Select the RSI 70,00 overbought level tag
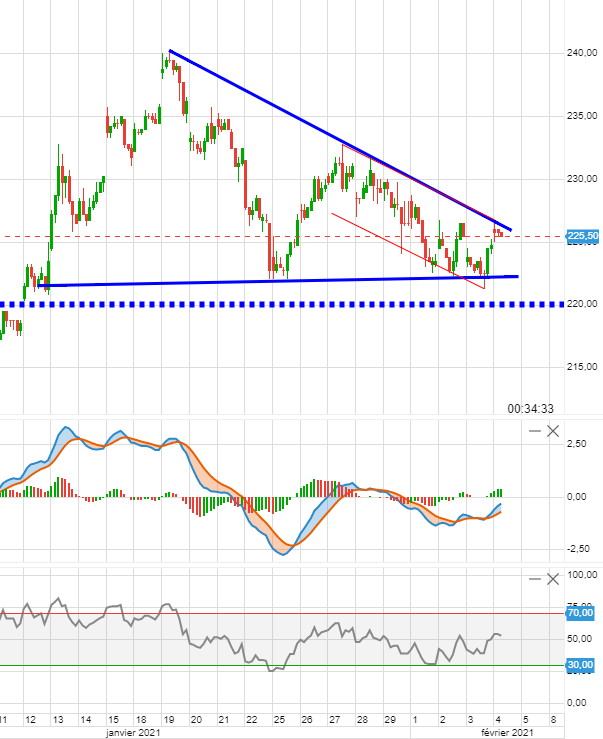Viewport: 603px width, 739px height. click(x=581, y=613)
